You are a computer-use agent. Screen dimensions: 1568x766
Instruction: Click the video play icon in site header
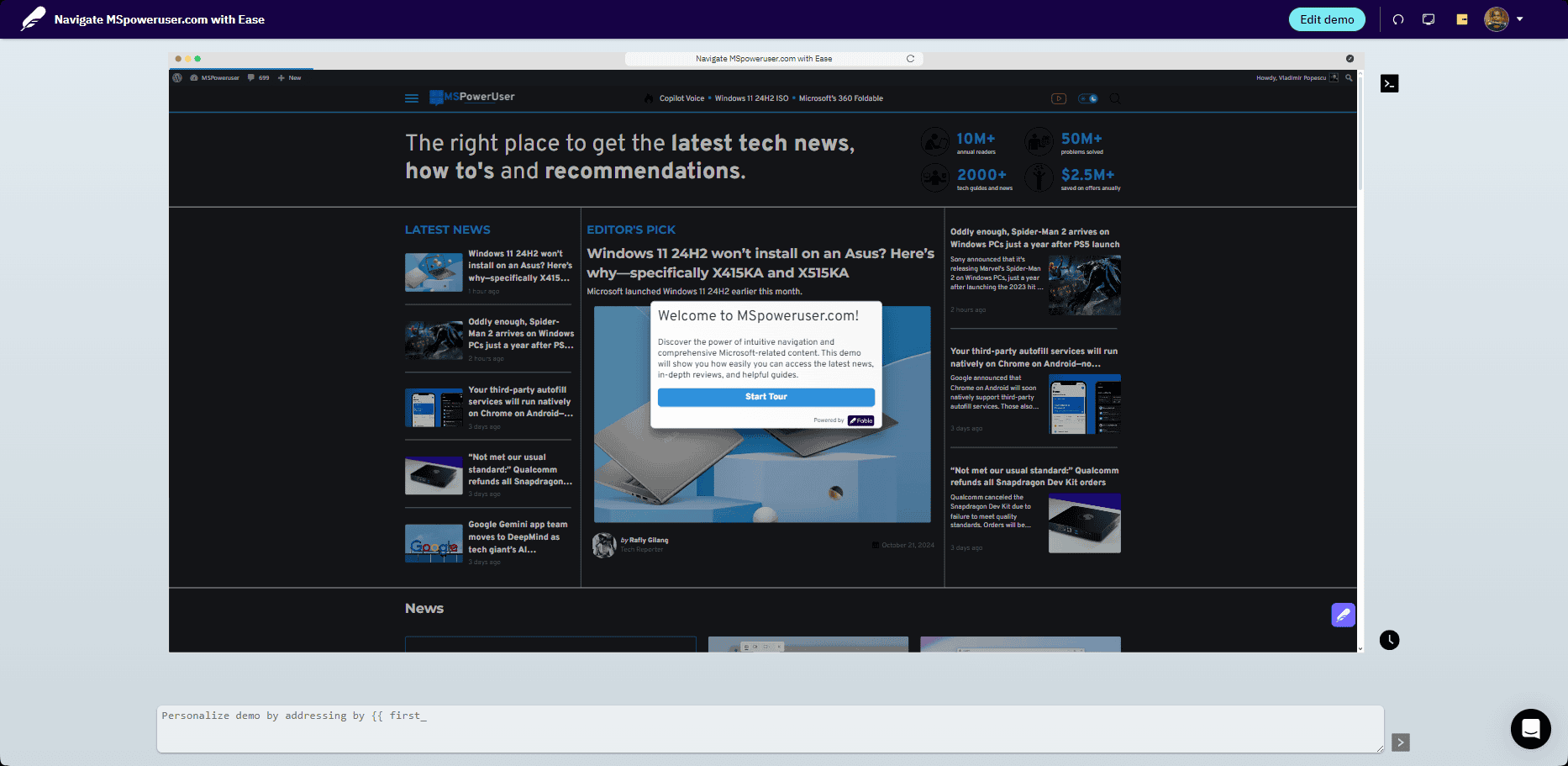[x=1059, y=98]
